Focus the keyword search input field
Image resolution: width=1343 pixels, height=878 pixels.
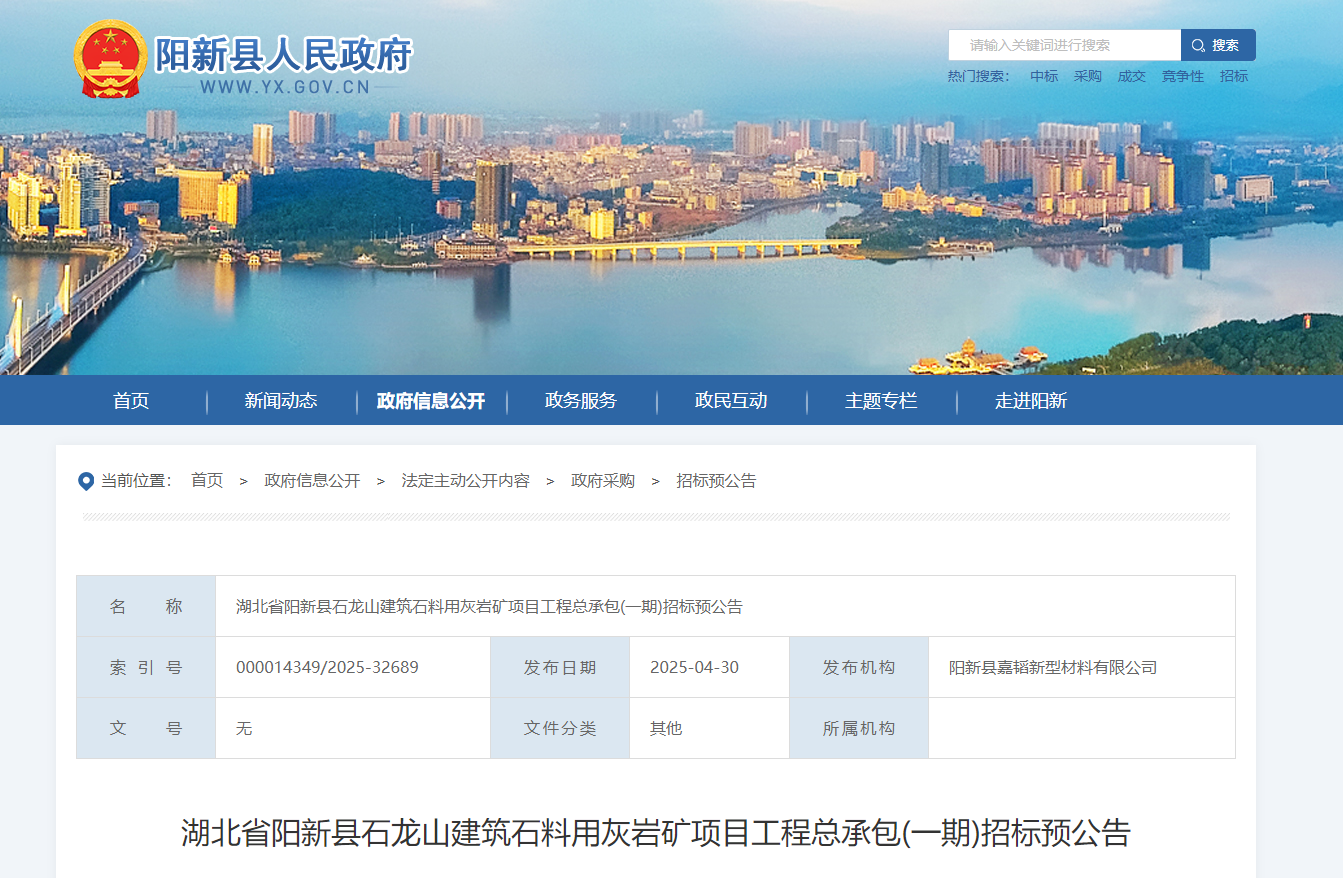(1064, 45)
